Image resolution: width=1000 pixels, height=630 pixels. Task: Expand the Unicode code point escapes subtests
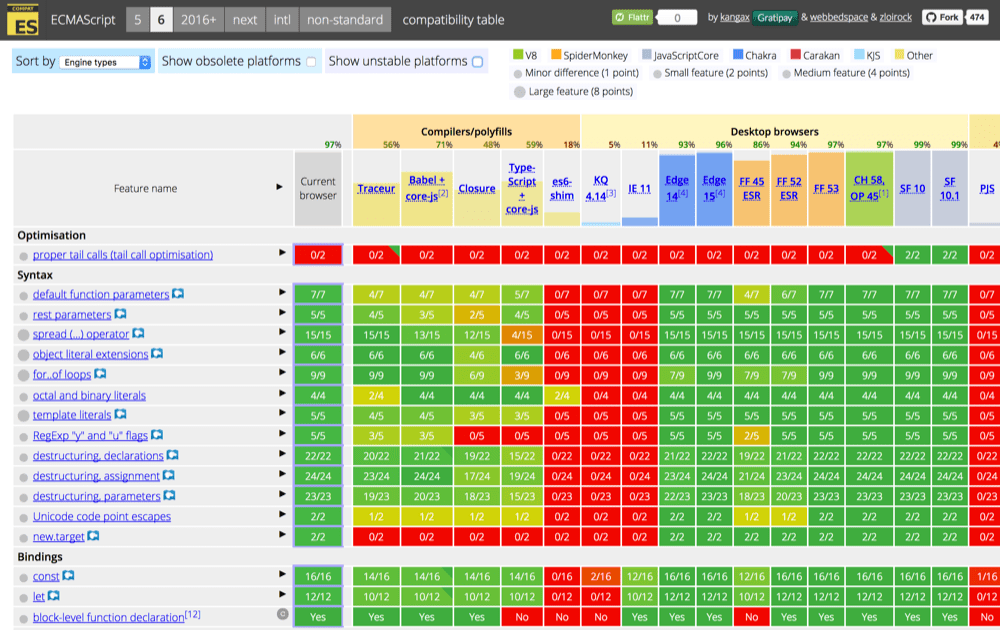click(282, 514)
